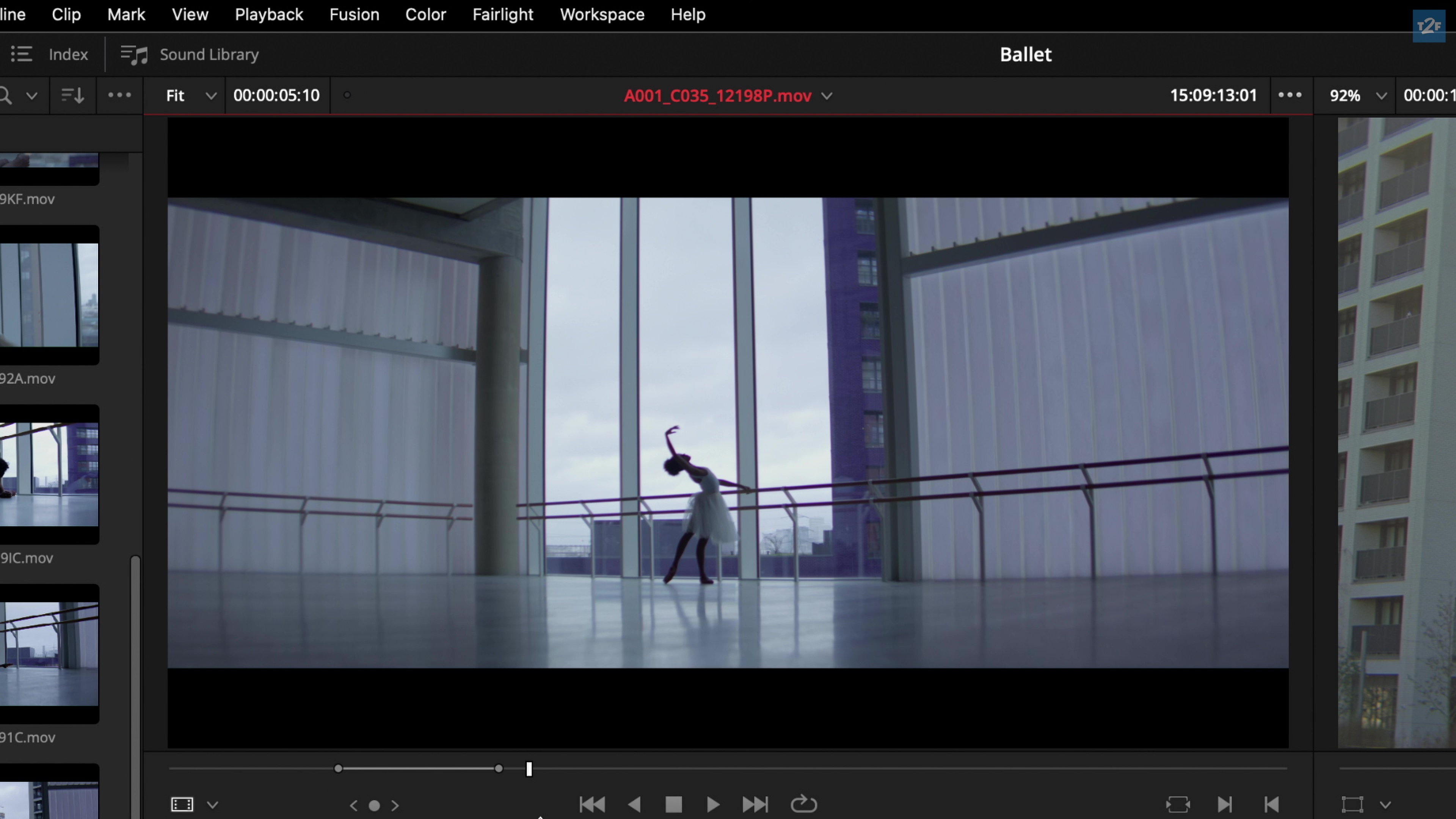Click the Mark In icon
Viewport: 1456px width, 819px height.
(1224, 804)
